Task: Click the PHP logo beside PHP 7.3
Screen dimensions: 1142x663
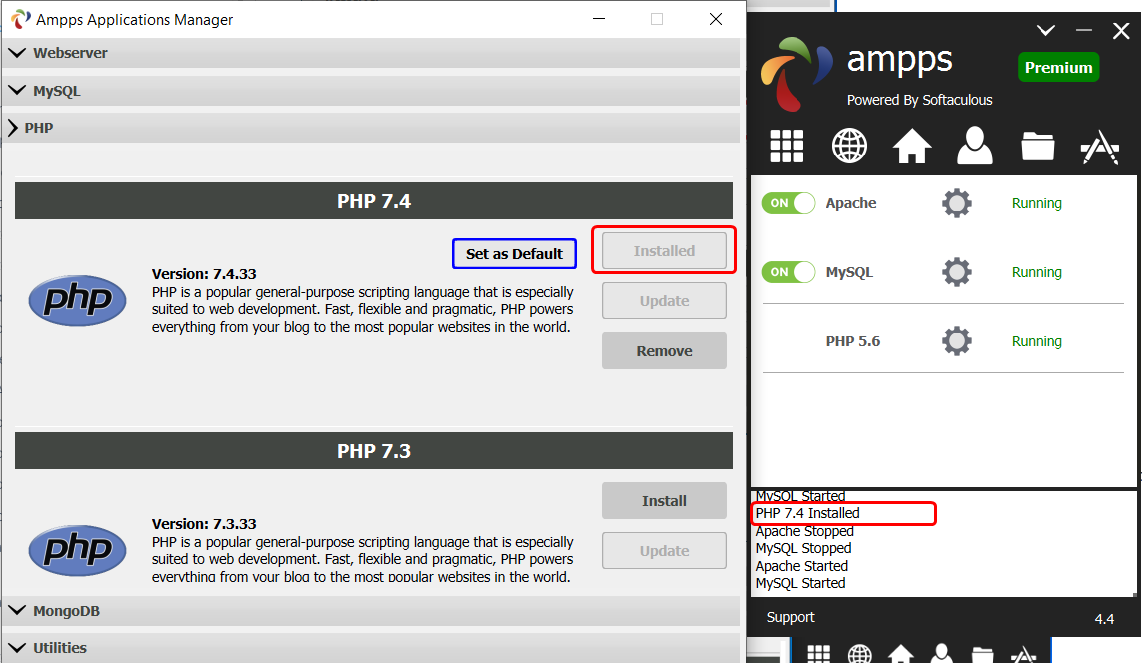Action: point(77,550)
